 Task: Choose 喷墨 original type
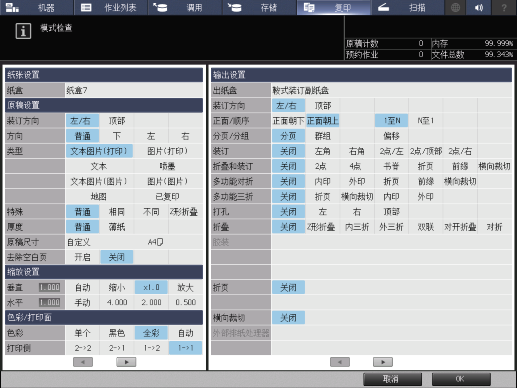coord(167,166)
